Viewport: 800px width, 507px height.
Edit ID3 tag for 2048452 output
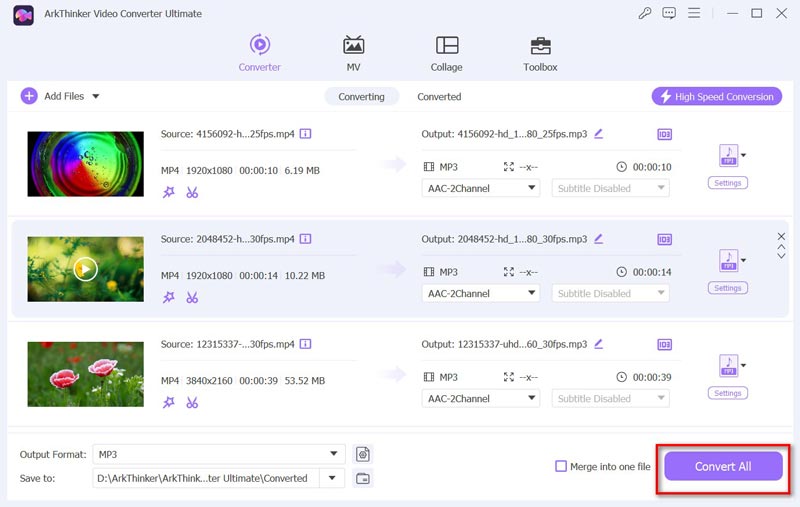click(x=664, y=239)
